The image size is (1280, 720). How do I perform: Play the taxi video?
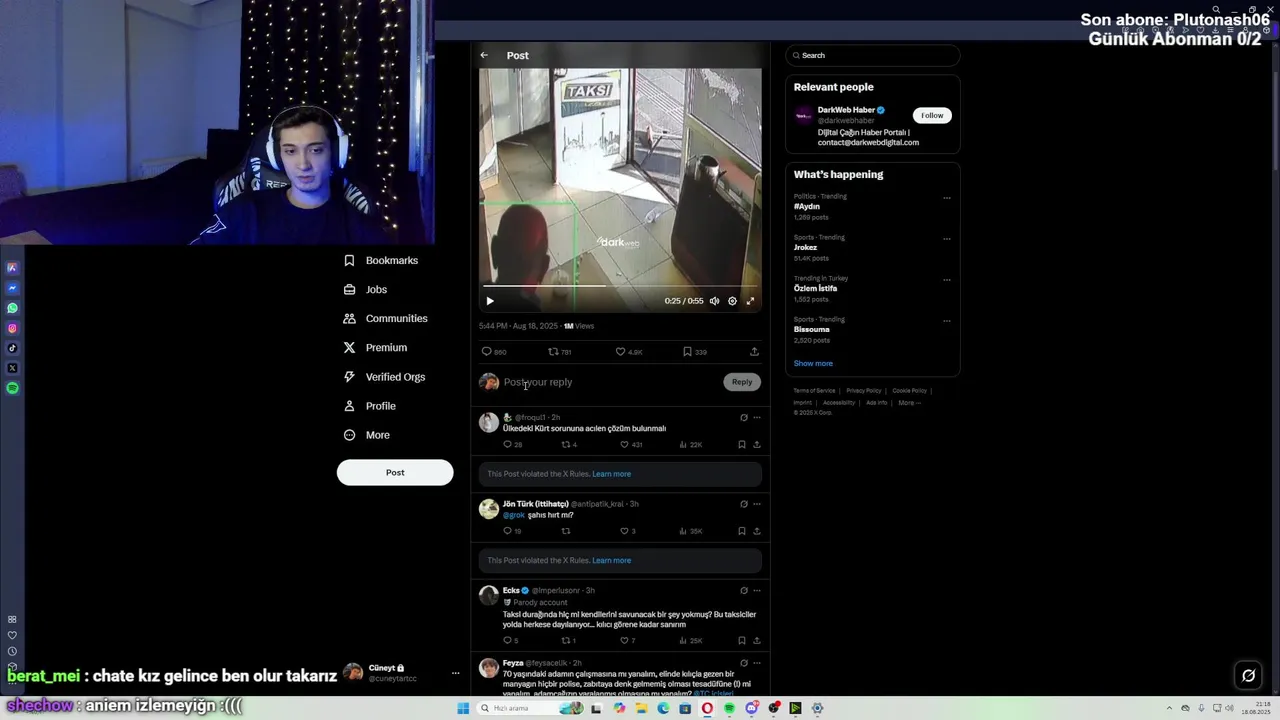490,301
